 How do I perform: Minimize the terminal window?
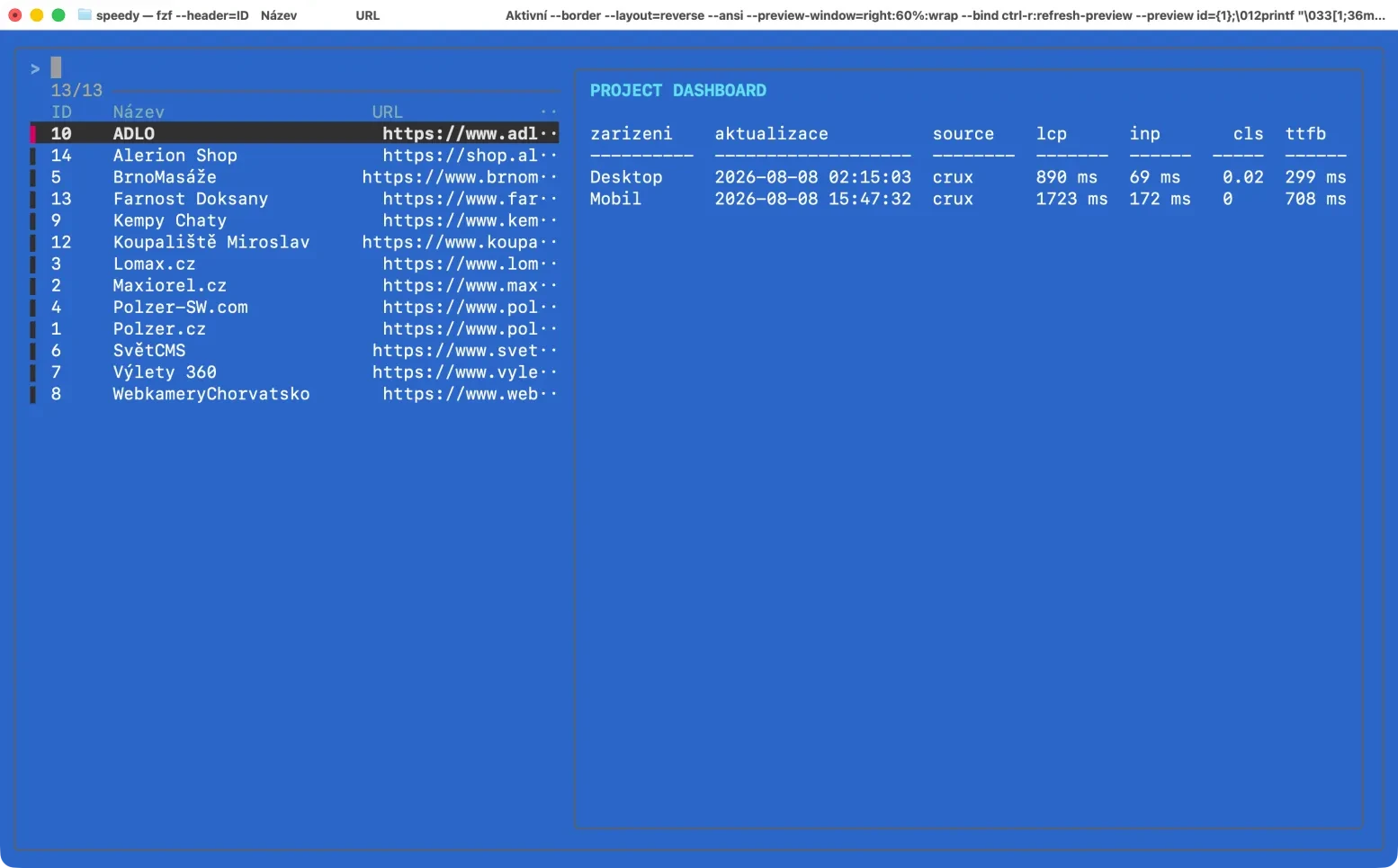tap(36, 15)
